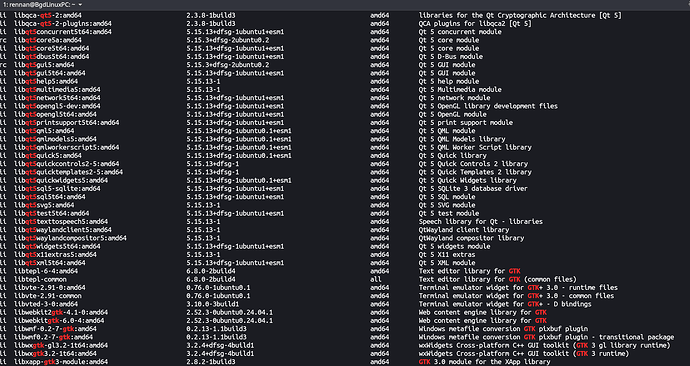Click the libwxgtk3.2-1t64:amd64 package name
Image resolution: width=690 pixels, height=366 pixels.
(x=55, y=354)
